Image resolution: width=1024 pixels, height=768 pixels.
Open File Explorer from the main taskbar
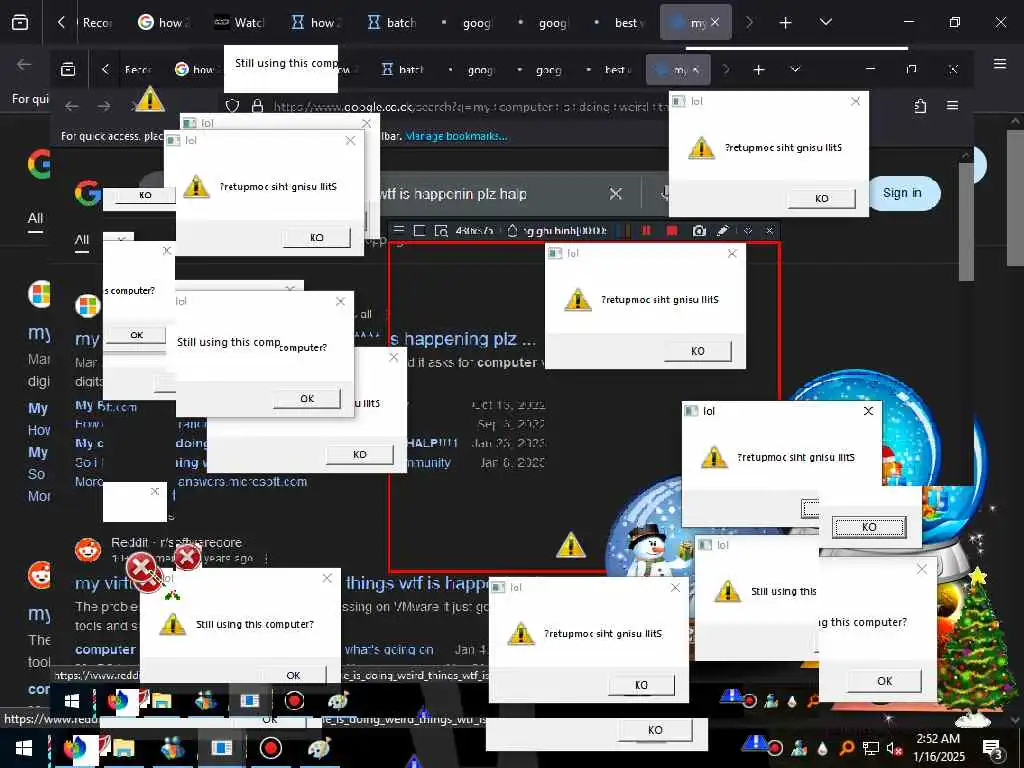point(123,748)
